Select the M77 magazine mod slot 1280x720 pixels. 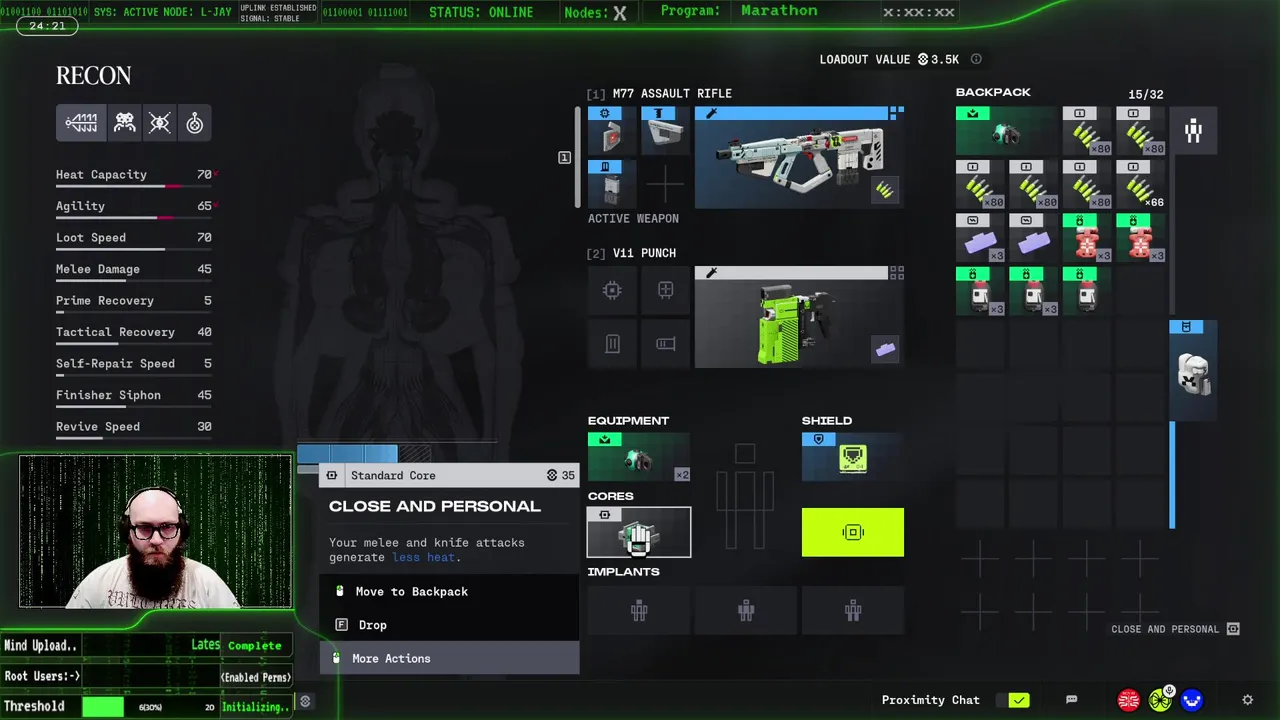612,183
